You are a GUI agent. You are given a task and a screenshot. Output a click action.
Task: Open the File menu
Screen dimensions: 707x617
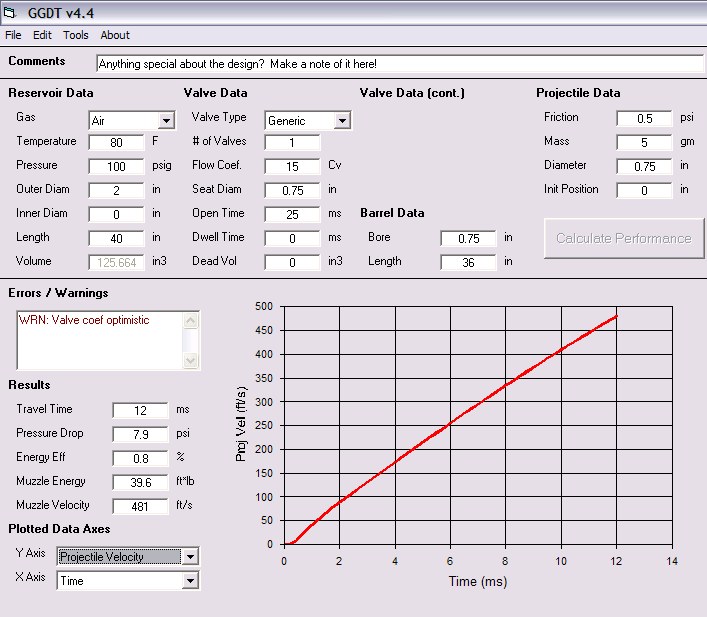(x=13, y=35)
